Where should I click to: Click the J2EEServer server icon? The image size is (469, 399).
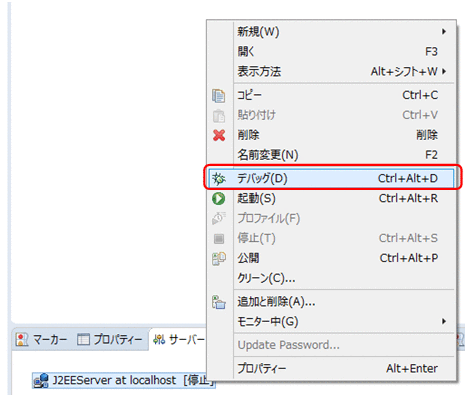[x=41, y=381]
